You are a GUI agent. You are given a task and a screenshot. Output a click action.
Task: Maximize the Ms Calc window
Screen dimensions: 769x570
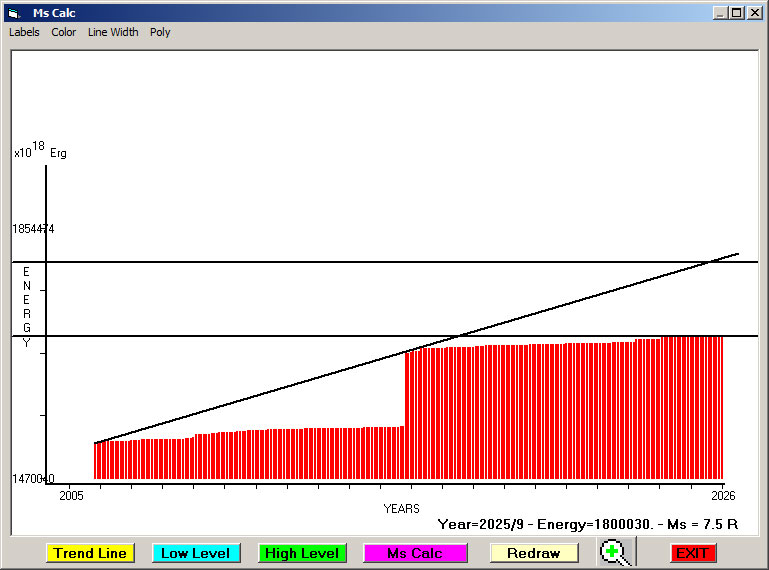click(736, 13)
